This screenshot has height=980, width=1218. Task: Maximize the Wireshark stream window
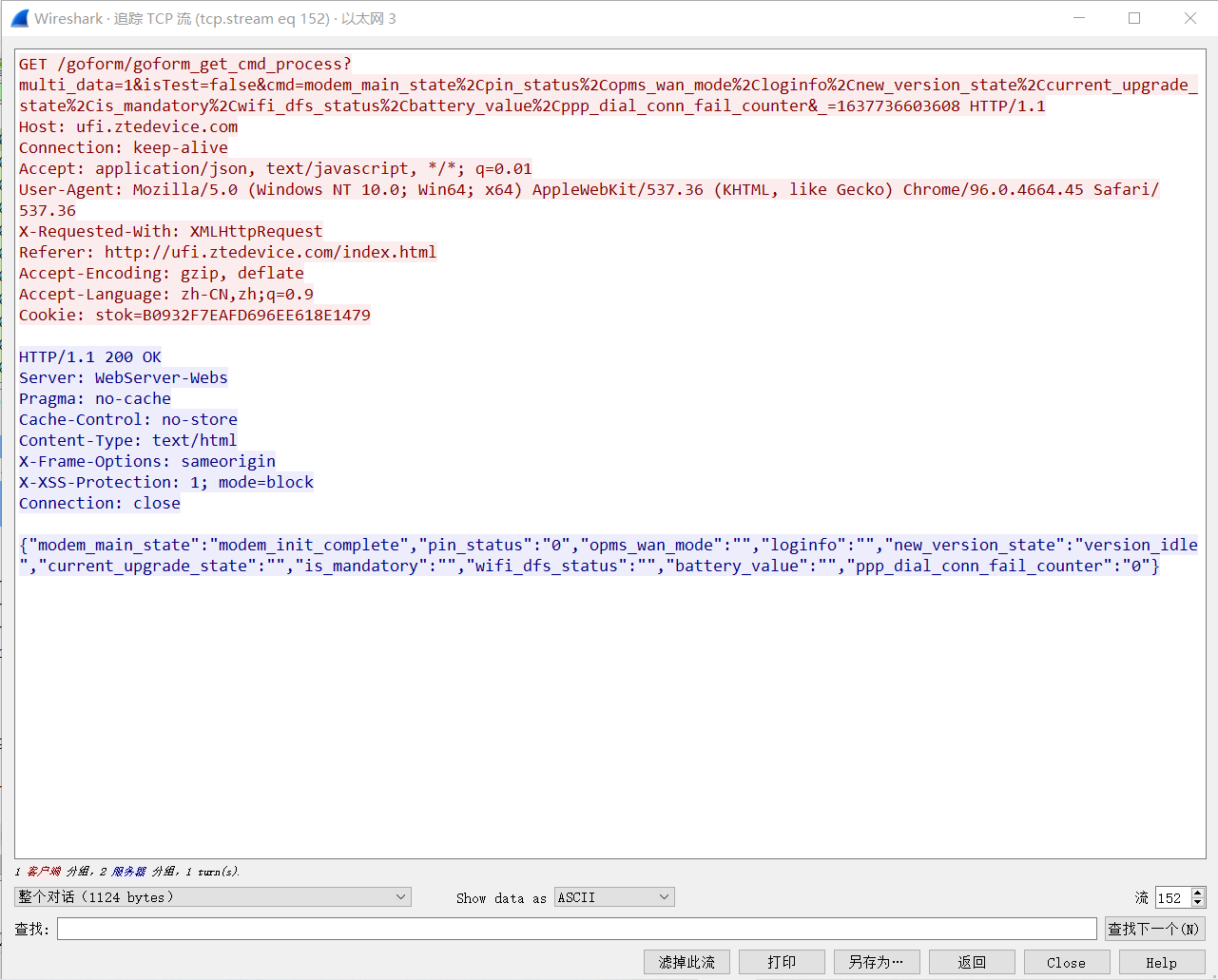pyautogui.click(x=1134, y=18)
